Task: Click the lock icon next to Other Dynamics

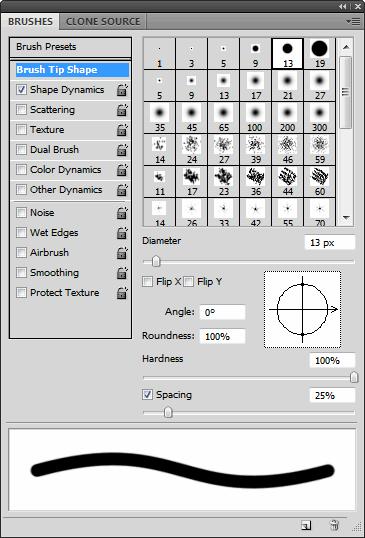Action: [122, 190]
